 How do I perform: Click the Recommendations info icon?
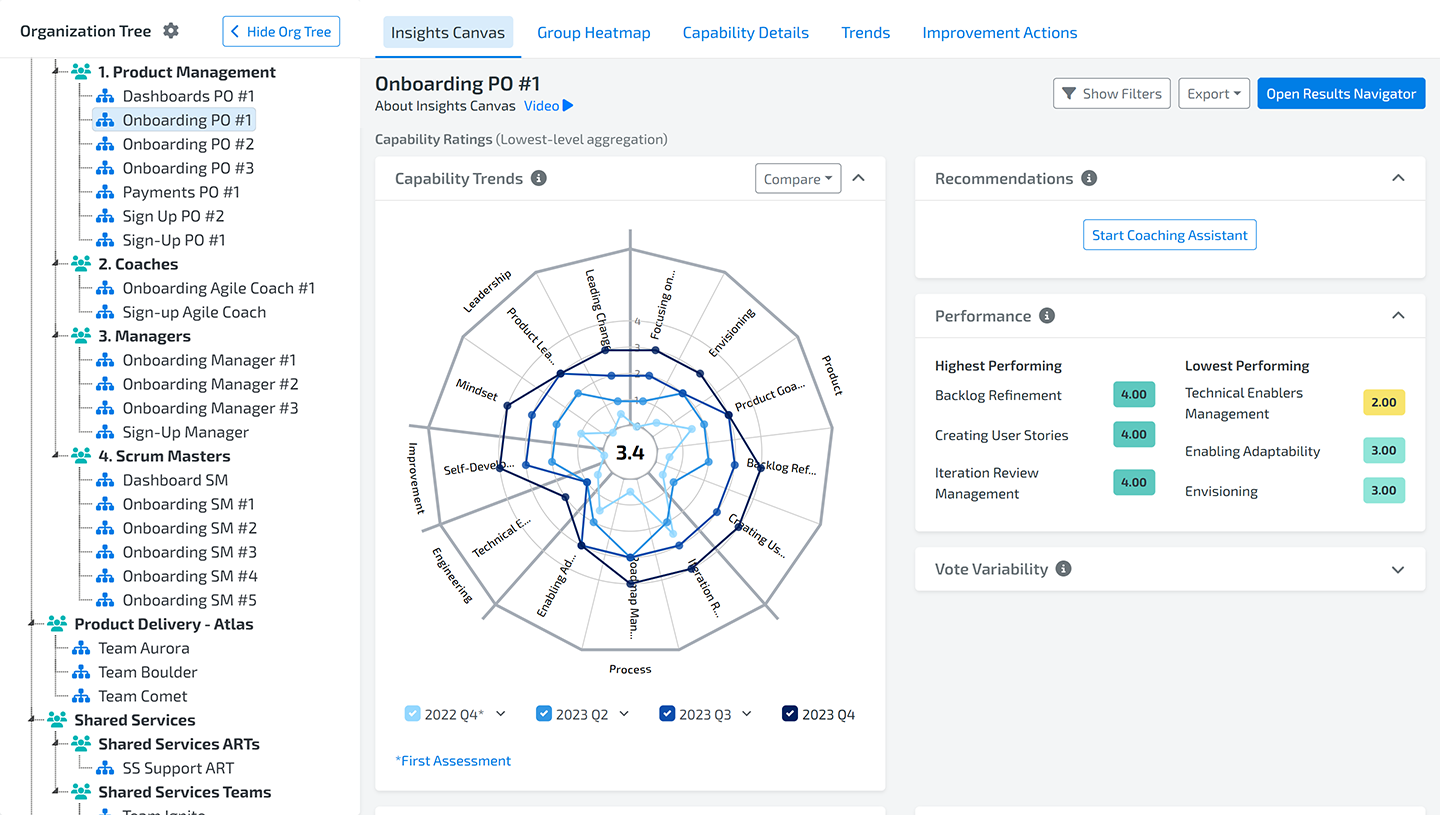[1089, 179]
